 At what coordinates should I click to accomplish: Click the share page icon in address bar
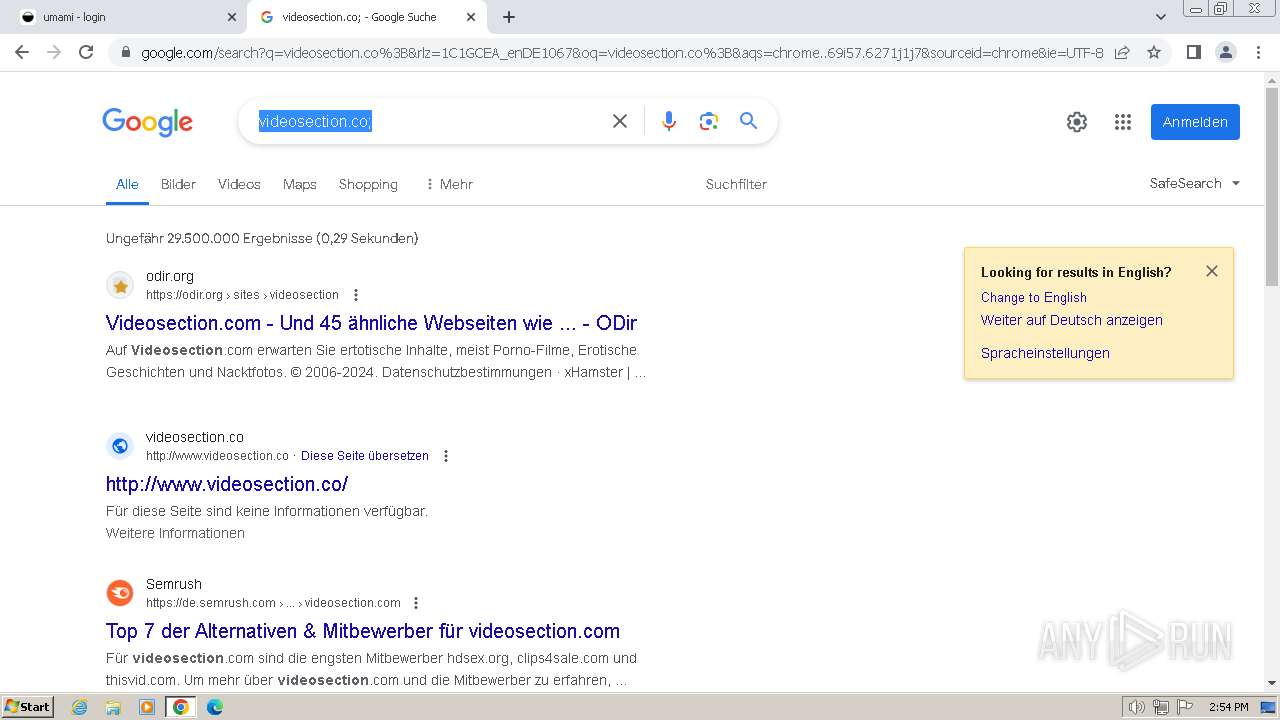pos(1122,52)
